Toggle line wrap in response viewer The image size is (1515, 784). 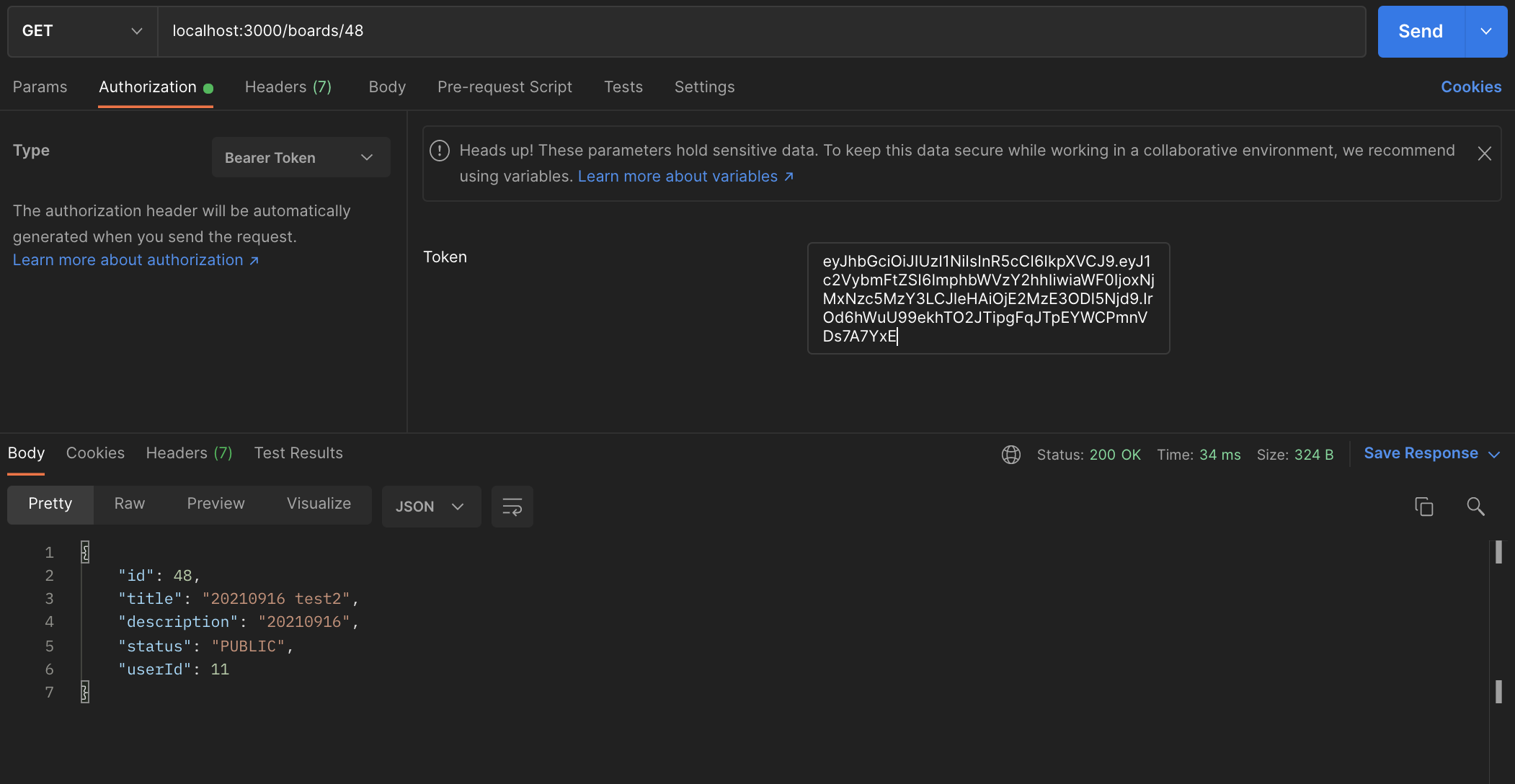tap(512, 507)
